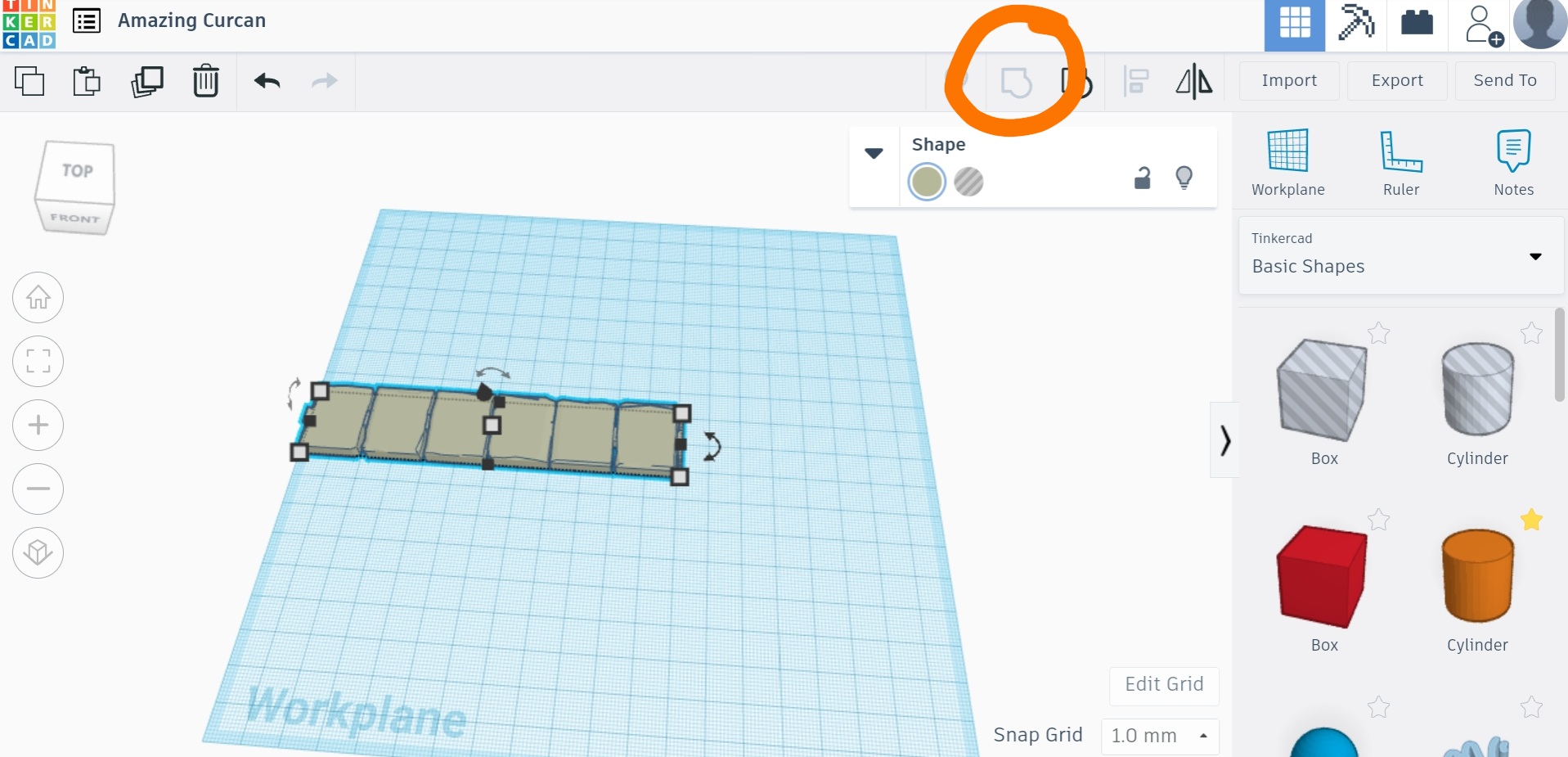Viewport: 1568px width, 757px height.
Task: Switch to the 3D design grid view
Action: point(1294,25)
